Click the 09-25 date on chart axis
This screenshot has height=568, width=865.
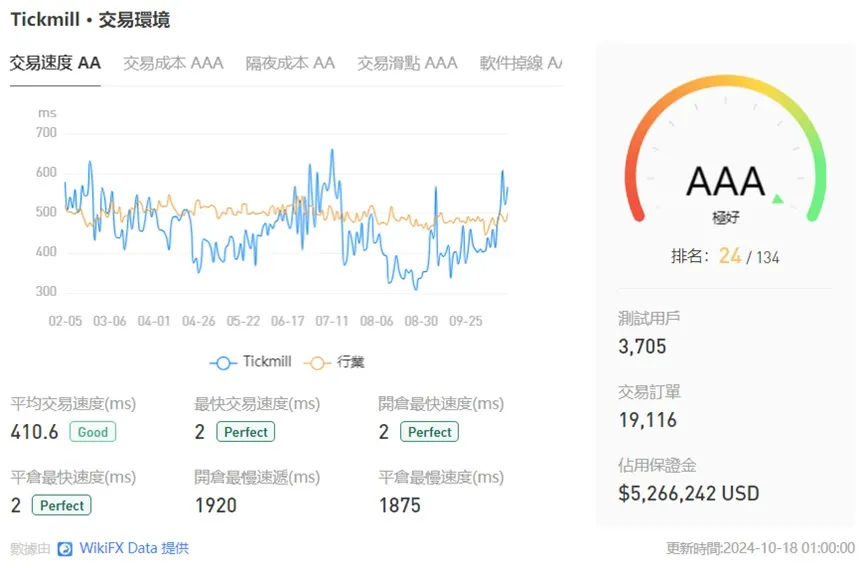(x=466, y=321)
